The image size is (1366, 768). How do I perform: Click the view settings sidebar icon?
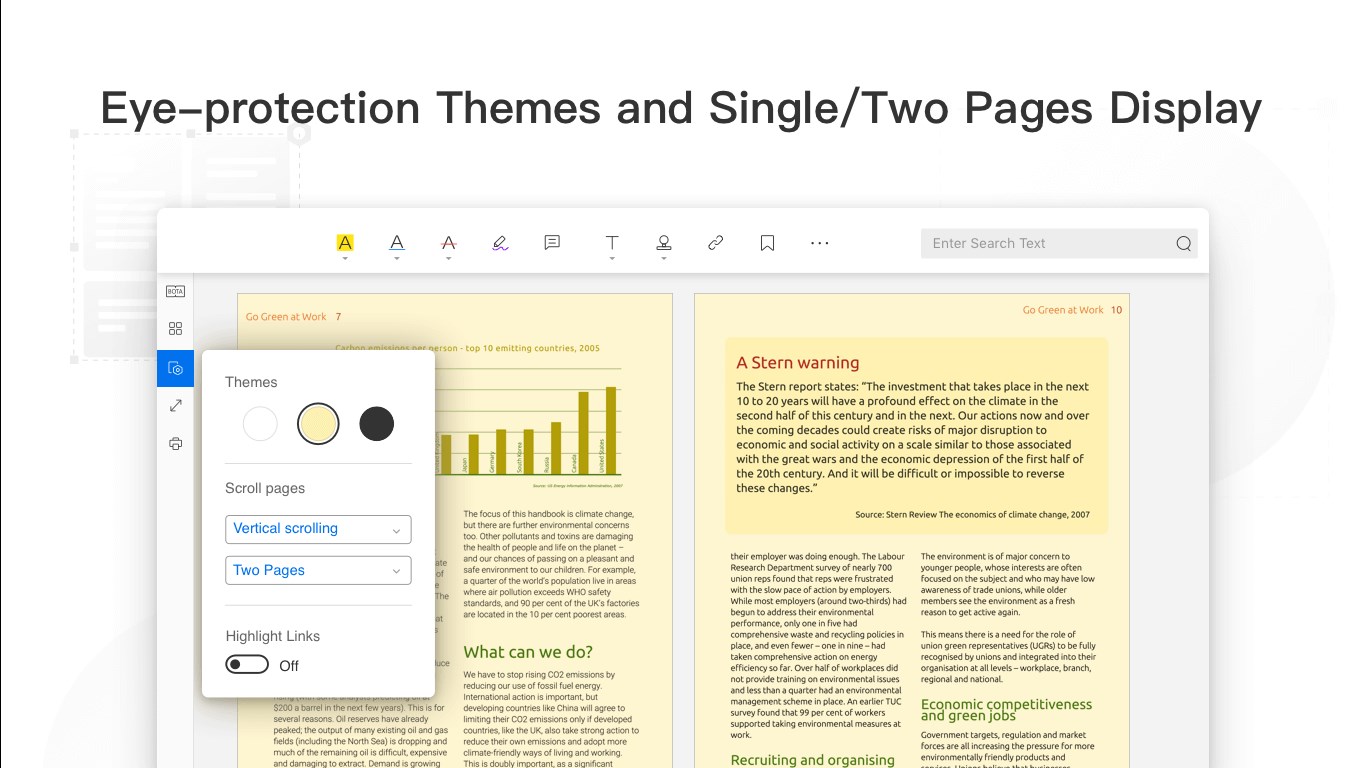click(x=176, y=368)
